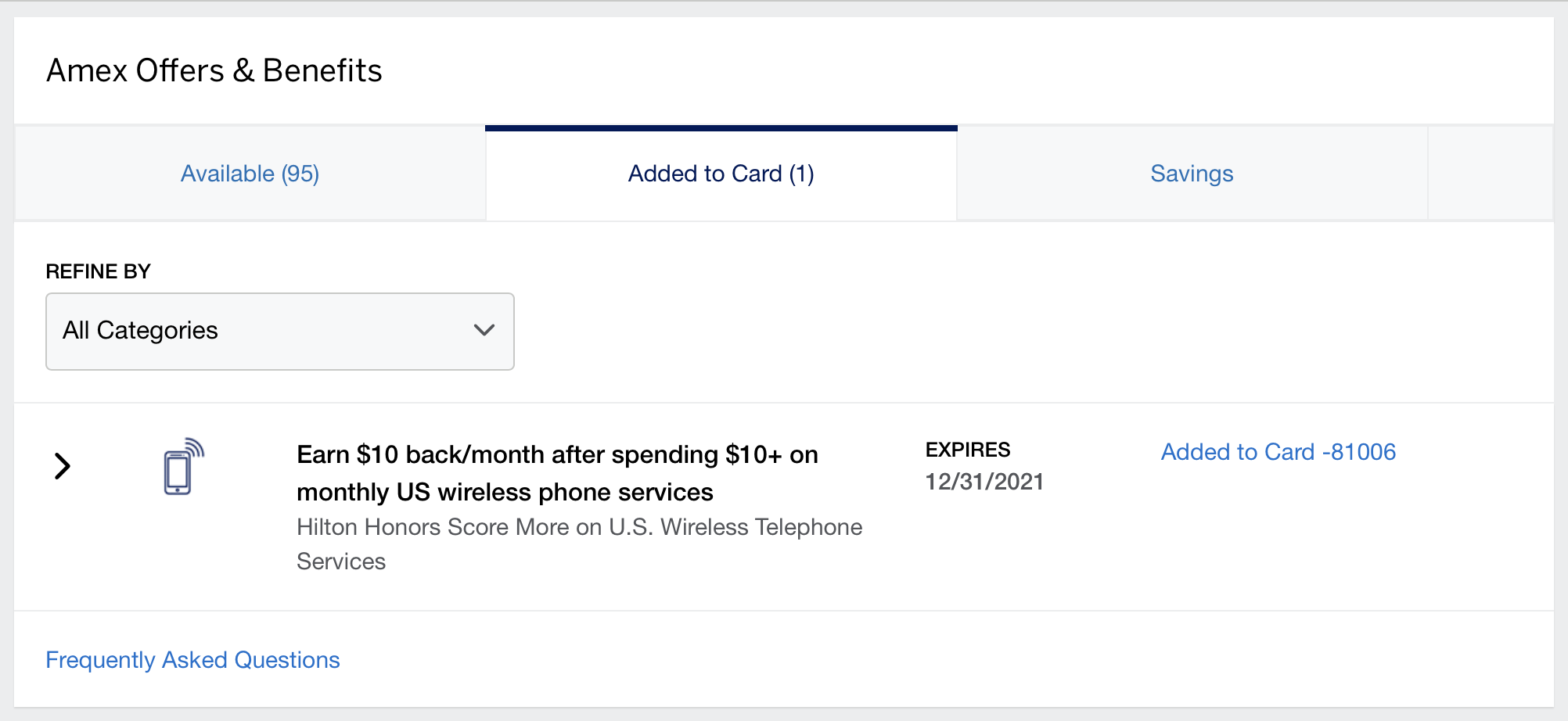Image resolution: width=1568 pixels, height=721 pixels.
Task: Select the Added to Card (1) tab
Action: pos(721,174)
